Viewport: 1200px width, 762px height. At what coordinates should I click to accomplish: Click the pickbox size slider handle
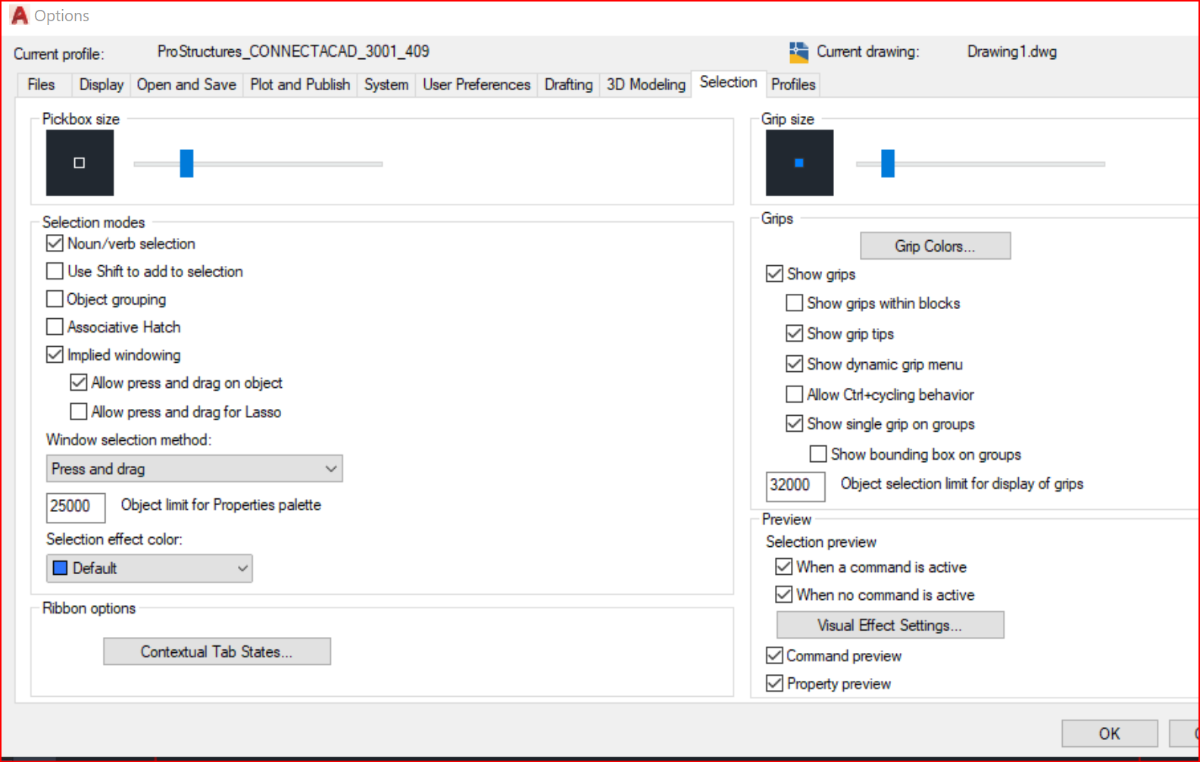[186, 163]
